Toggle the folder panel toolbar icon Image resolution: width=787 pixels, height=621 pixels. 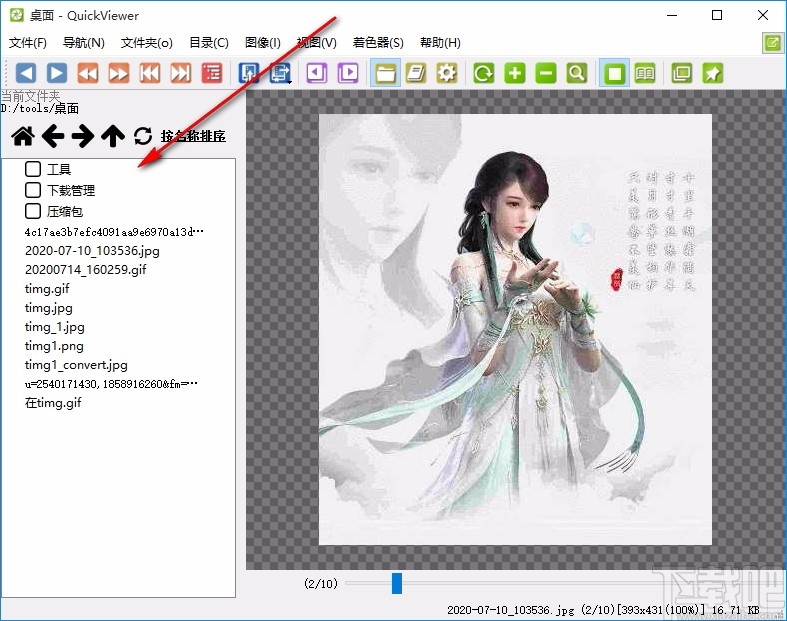coord(385,73)
